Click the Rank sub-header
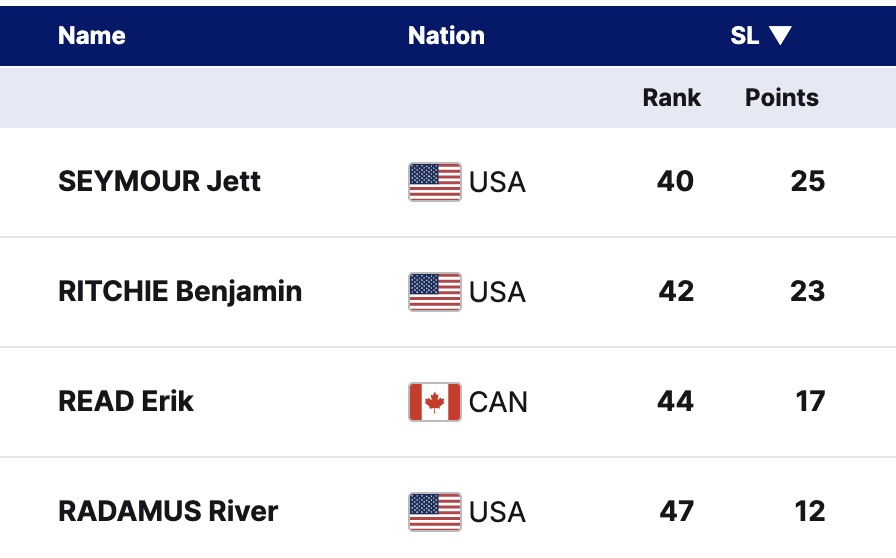 coord(671,98)
